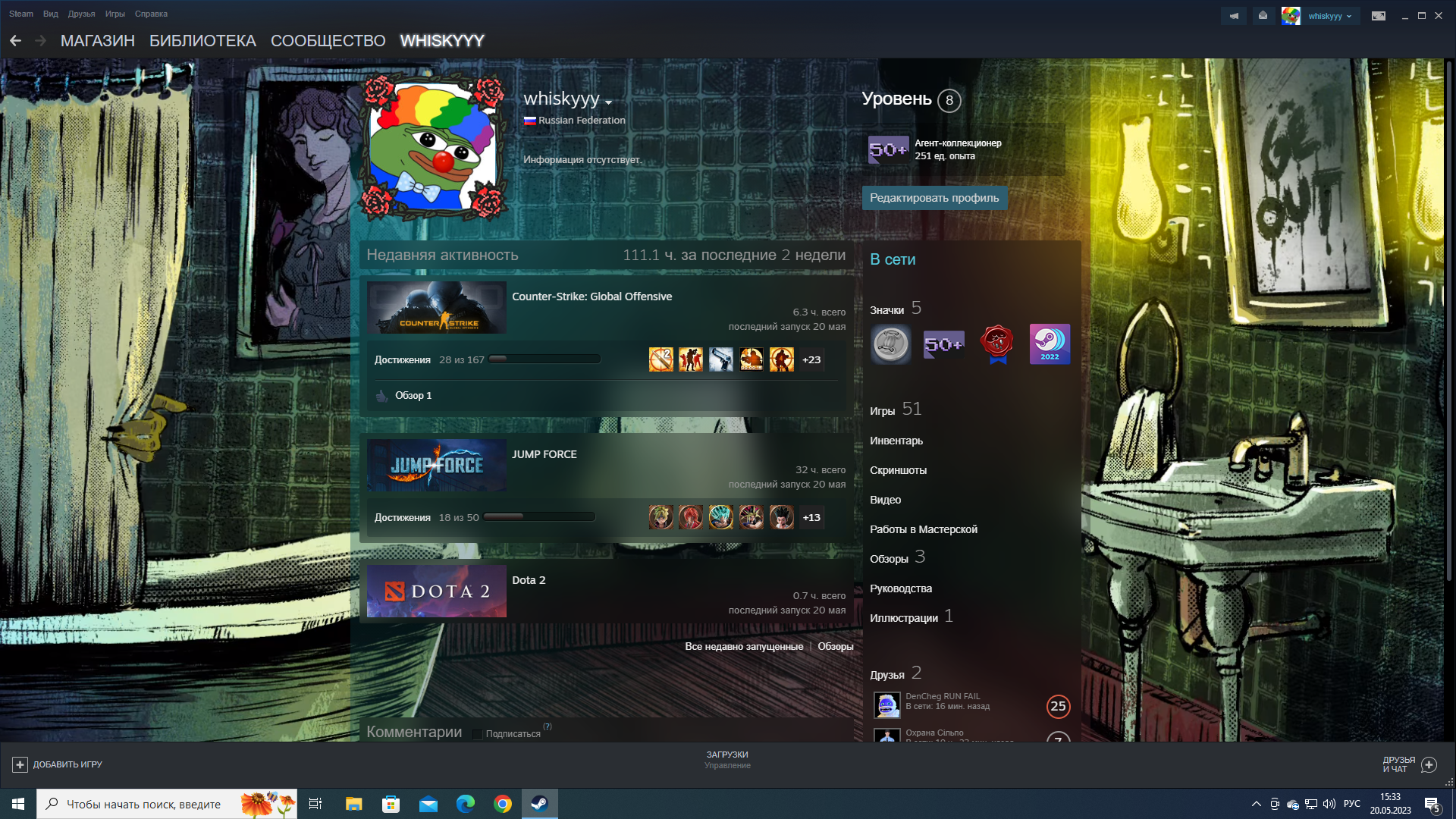This screenshot has width=1456, height=819.
Task: View the 50+ games badge under Значки
Action: point(944,344)
